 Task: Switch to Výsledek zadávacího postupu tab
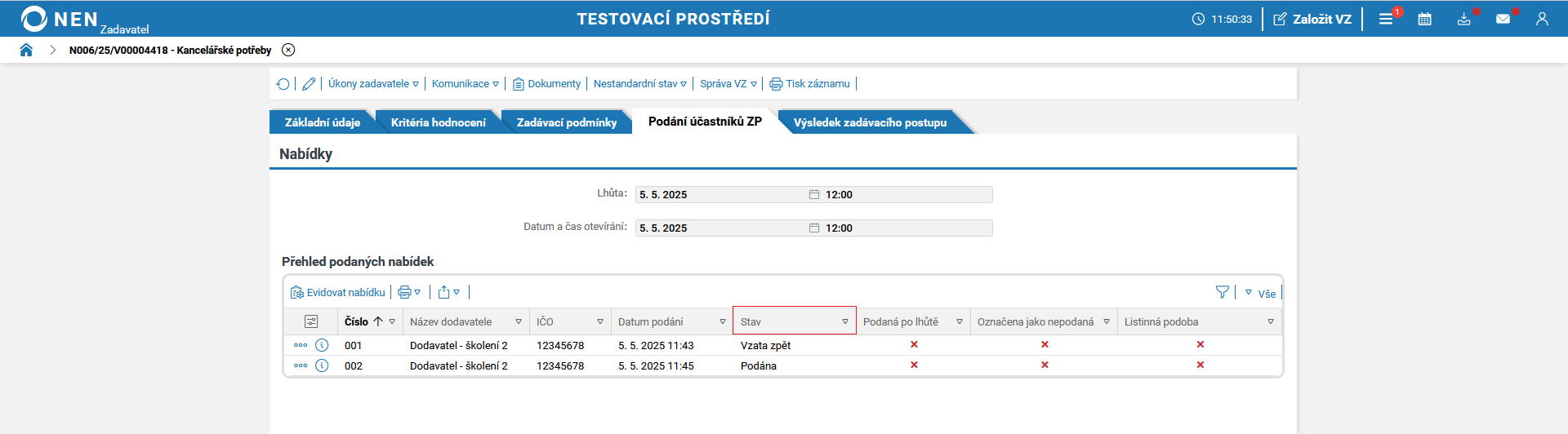click(x=870, y=122)
